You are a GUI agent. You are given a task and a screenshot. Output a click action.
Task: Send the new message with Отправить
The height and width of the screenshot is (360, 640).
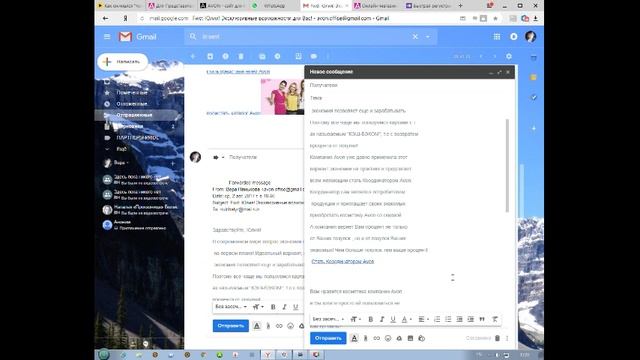click(x=328, y=338)
